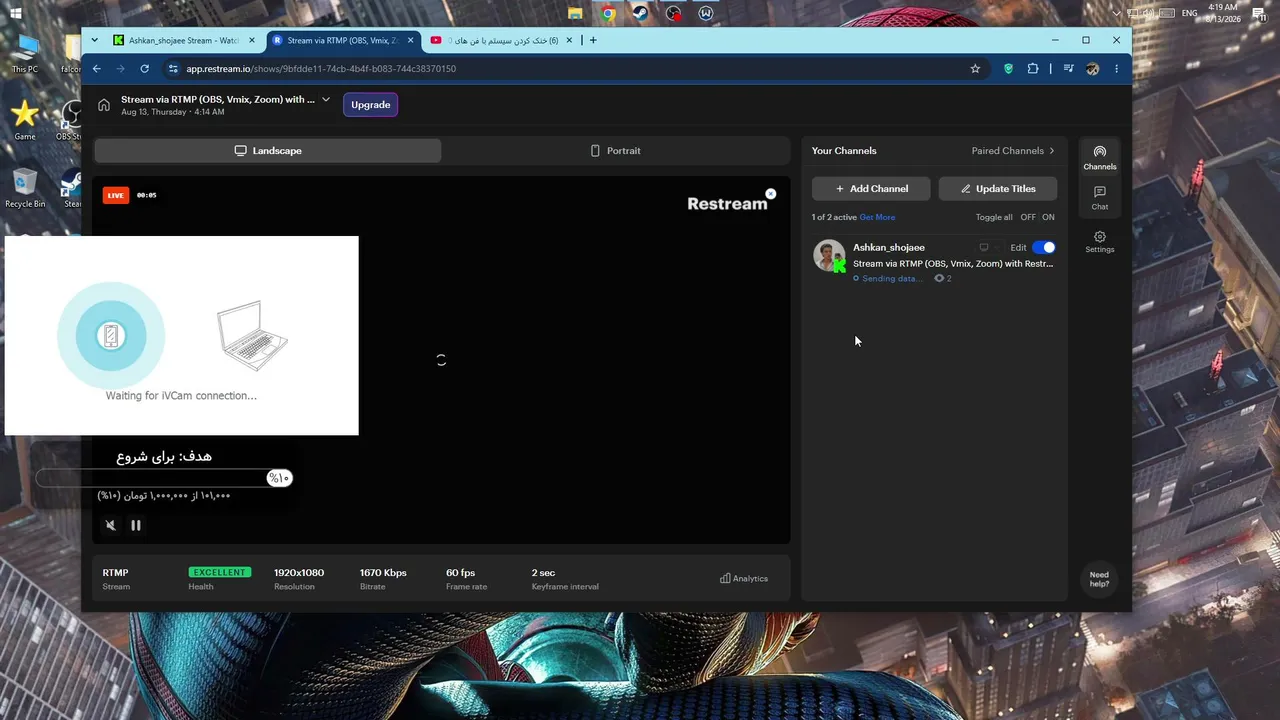Image resolution: width=1280 pixels, height=720 pixels.
Task: Turn all channels ON
Action: tap(1048, 217)
